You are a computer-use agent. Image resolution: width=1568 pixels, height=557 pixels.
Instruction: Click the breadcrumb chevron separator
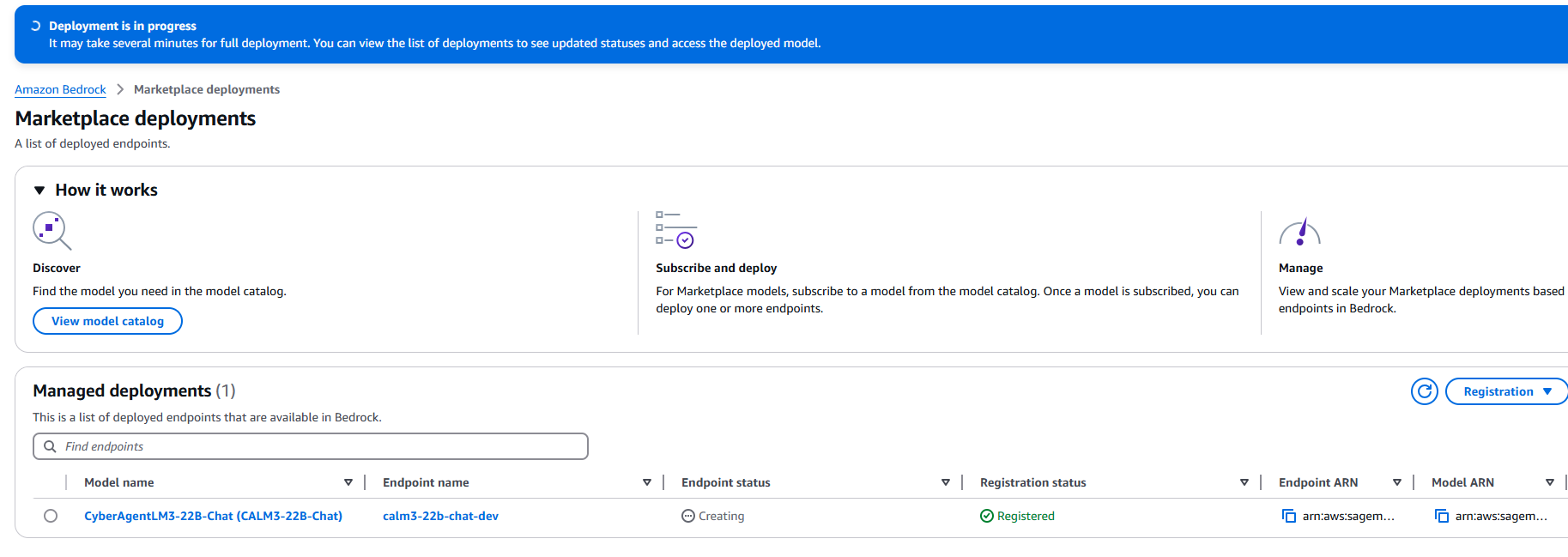(x=120, y=89)
